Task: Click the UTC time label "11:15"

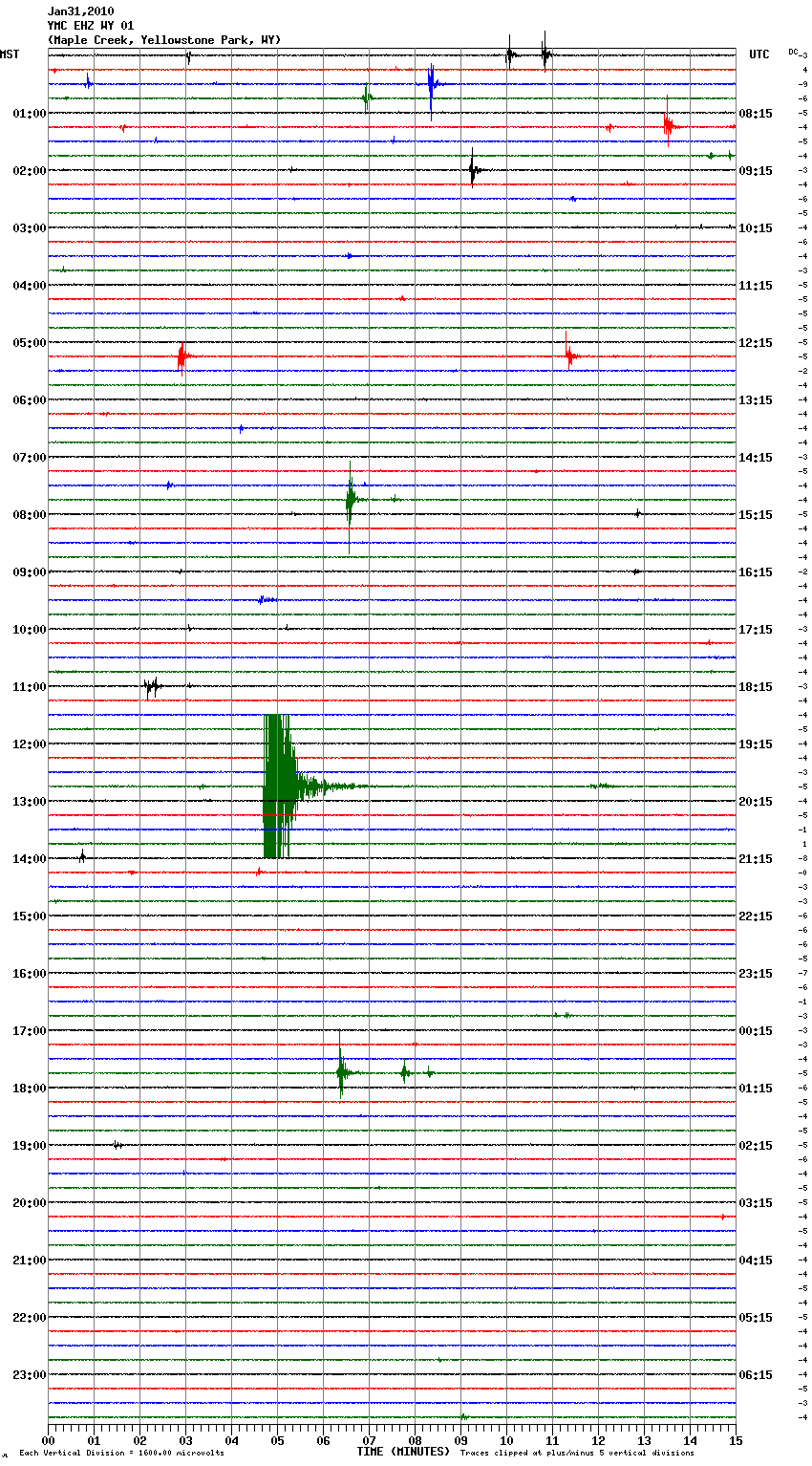Action: tap(756, 286)
